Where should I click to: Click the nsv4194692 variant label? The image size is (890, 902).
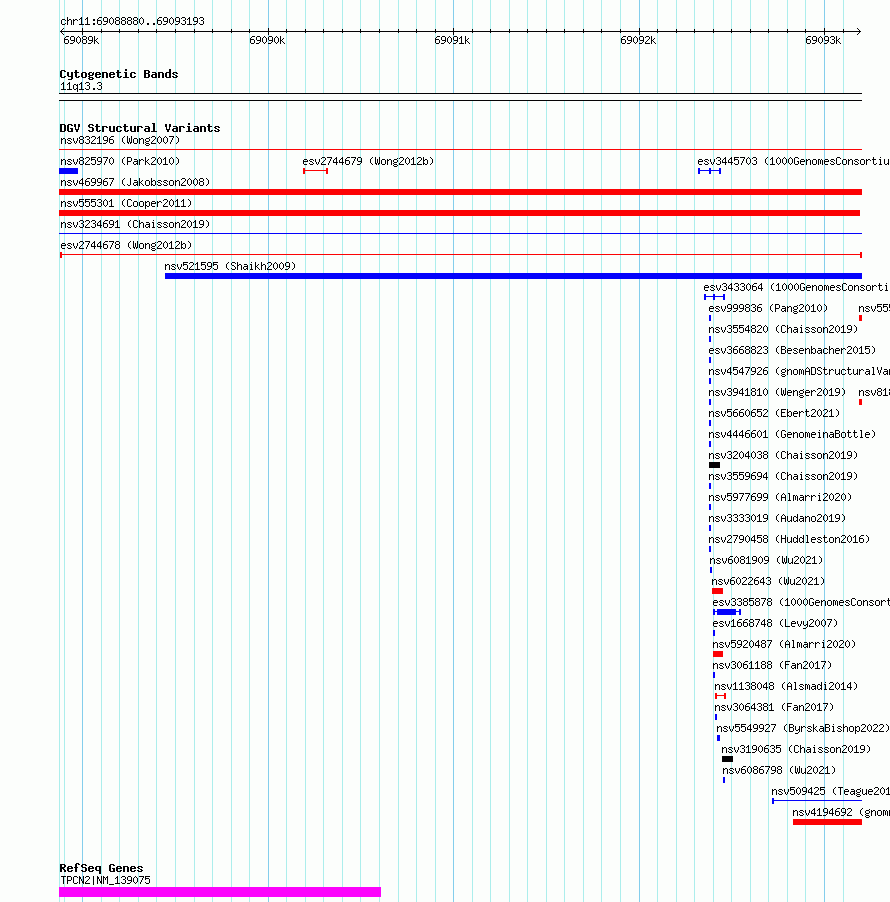(x=841, y=812)
